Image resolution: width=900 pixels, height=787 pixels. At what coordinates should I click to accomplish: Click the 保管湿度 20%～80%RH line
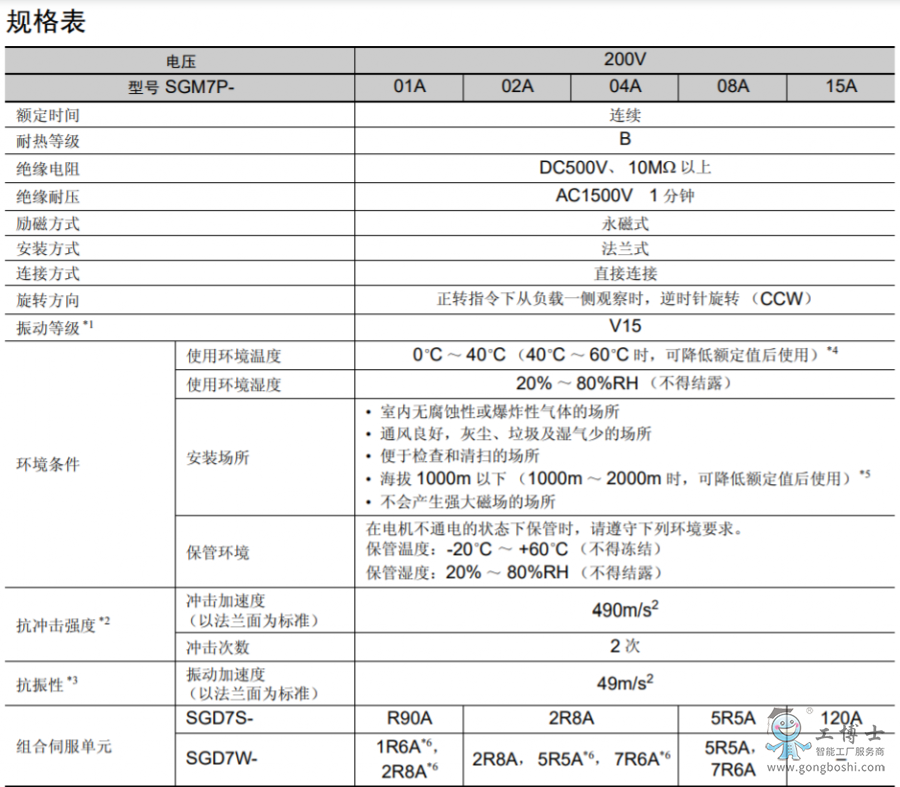(515, 572)
